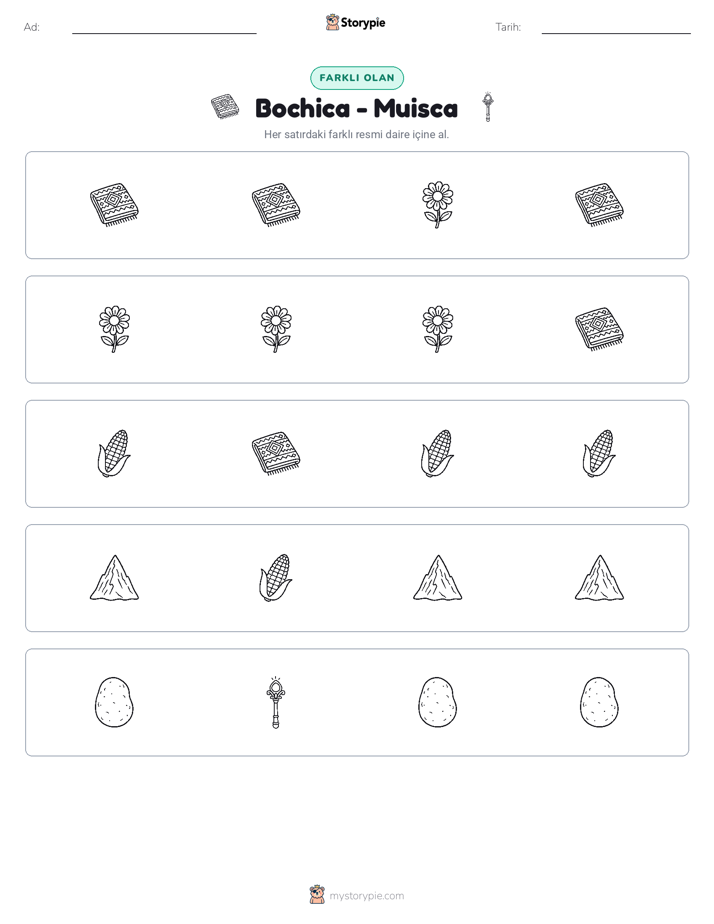714x924 pixels.
Task: Click the last mountain in the fourth row
Action: pos(599,578)
